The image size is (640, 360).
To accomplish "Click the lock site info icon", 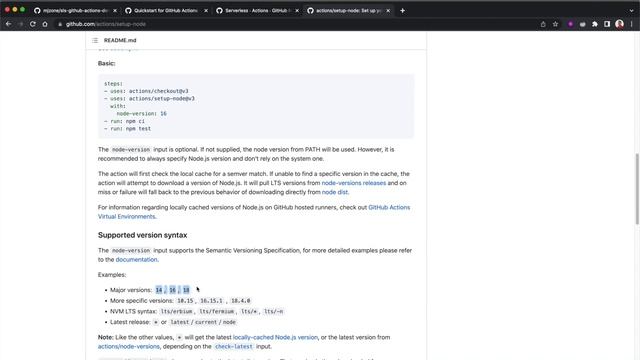I will pos(60,24).
